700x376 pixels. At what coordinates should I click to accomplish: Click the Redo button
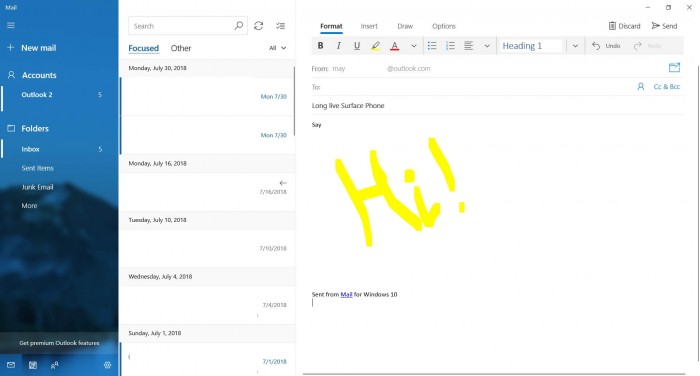(647, 46)
